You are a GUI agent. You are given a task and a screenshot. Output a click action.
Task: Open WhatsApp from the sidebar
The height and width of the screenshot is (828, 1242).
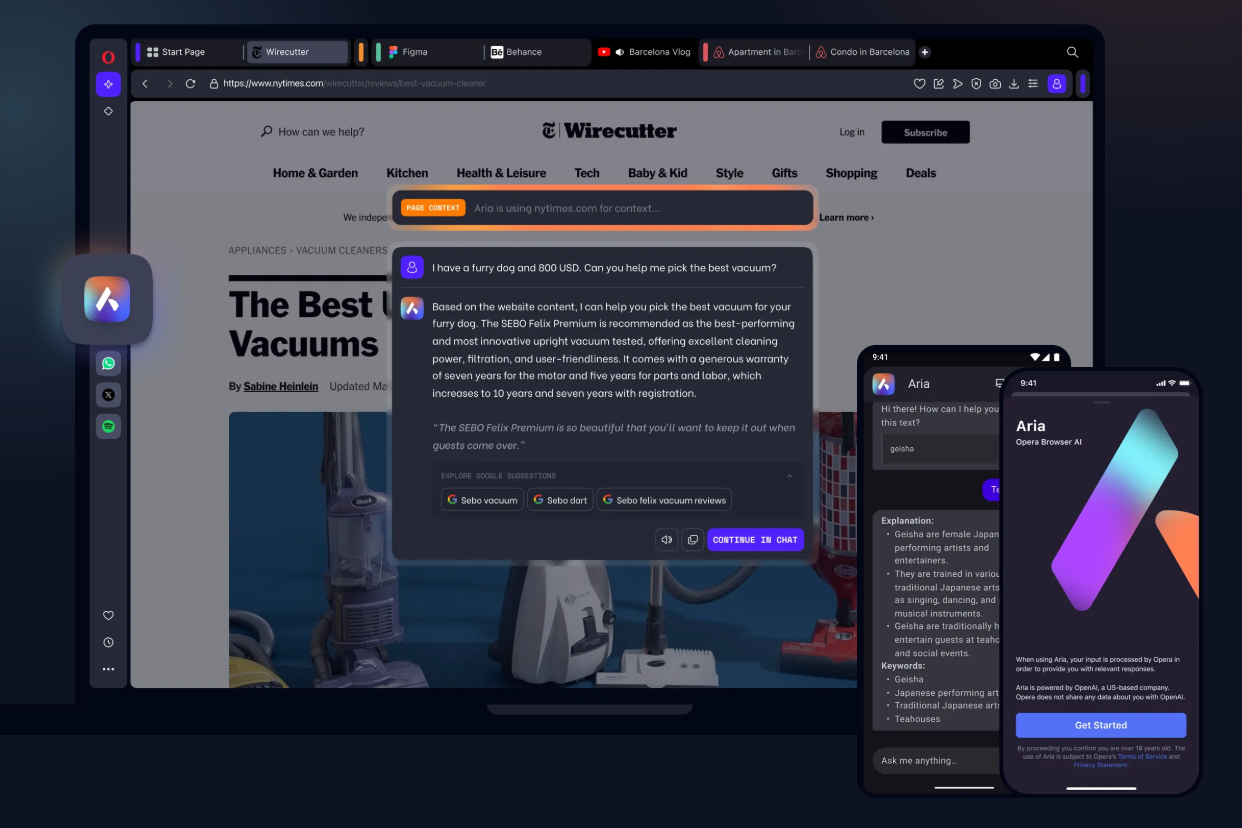[108, 363]
